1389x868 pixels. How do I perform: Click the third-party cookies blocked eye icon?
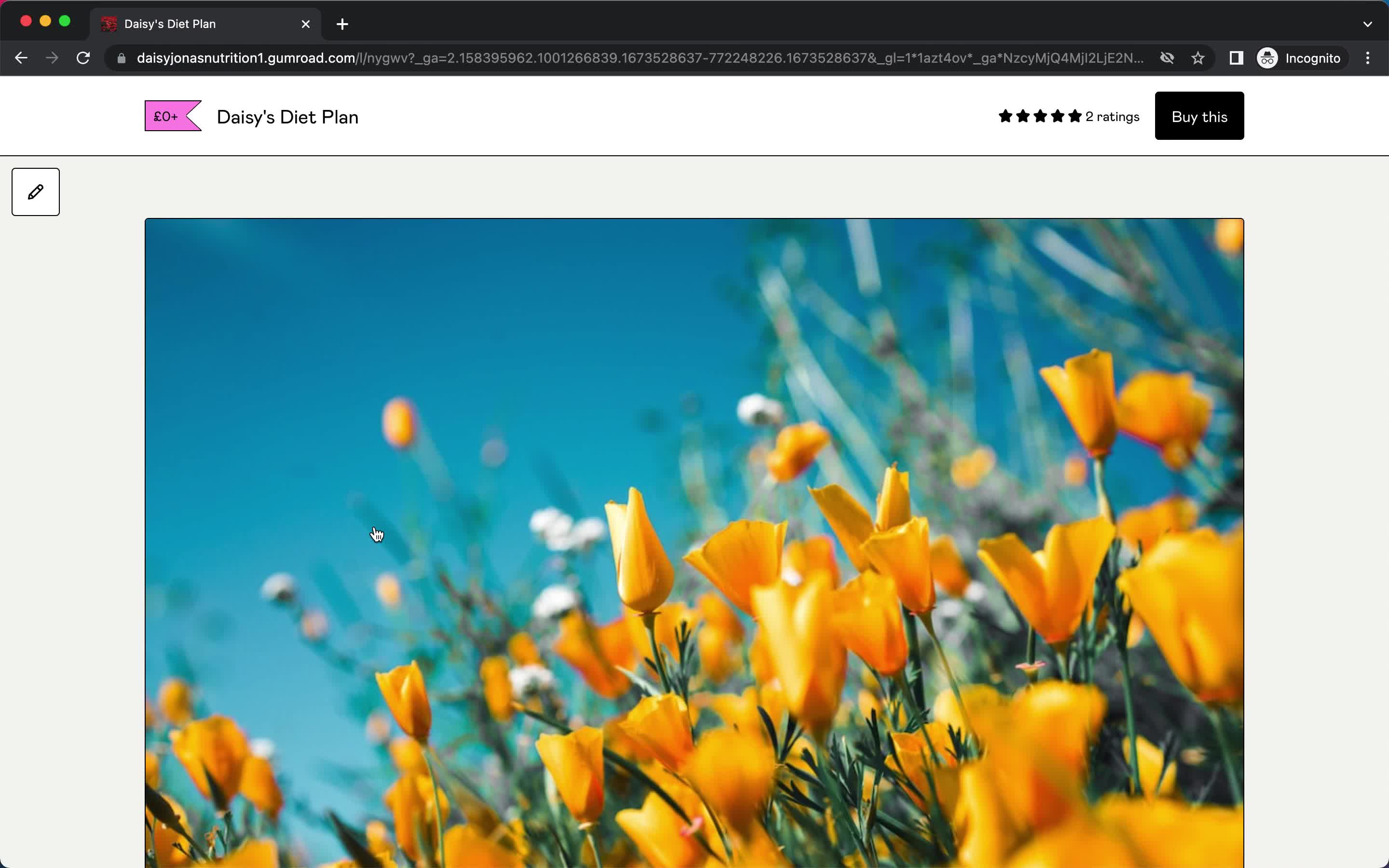pos(1167,58)
